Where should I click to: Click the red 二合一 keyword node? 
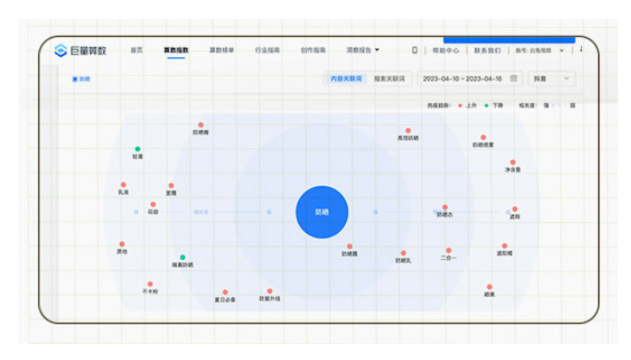click(449, 250)
